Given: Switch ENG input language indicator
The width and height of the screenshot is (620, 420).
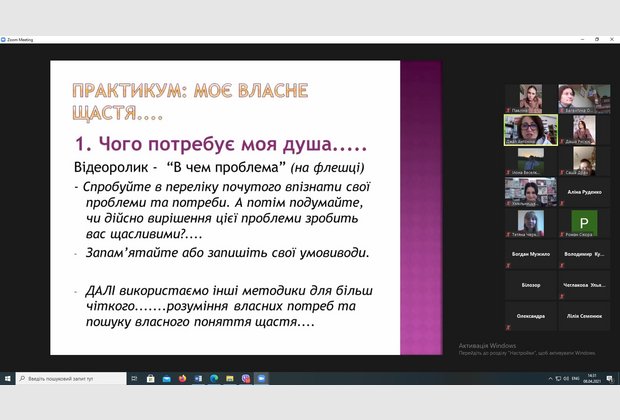Looking at the screenshot, I should click(576, 378).
